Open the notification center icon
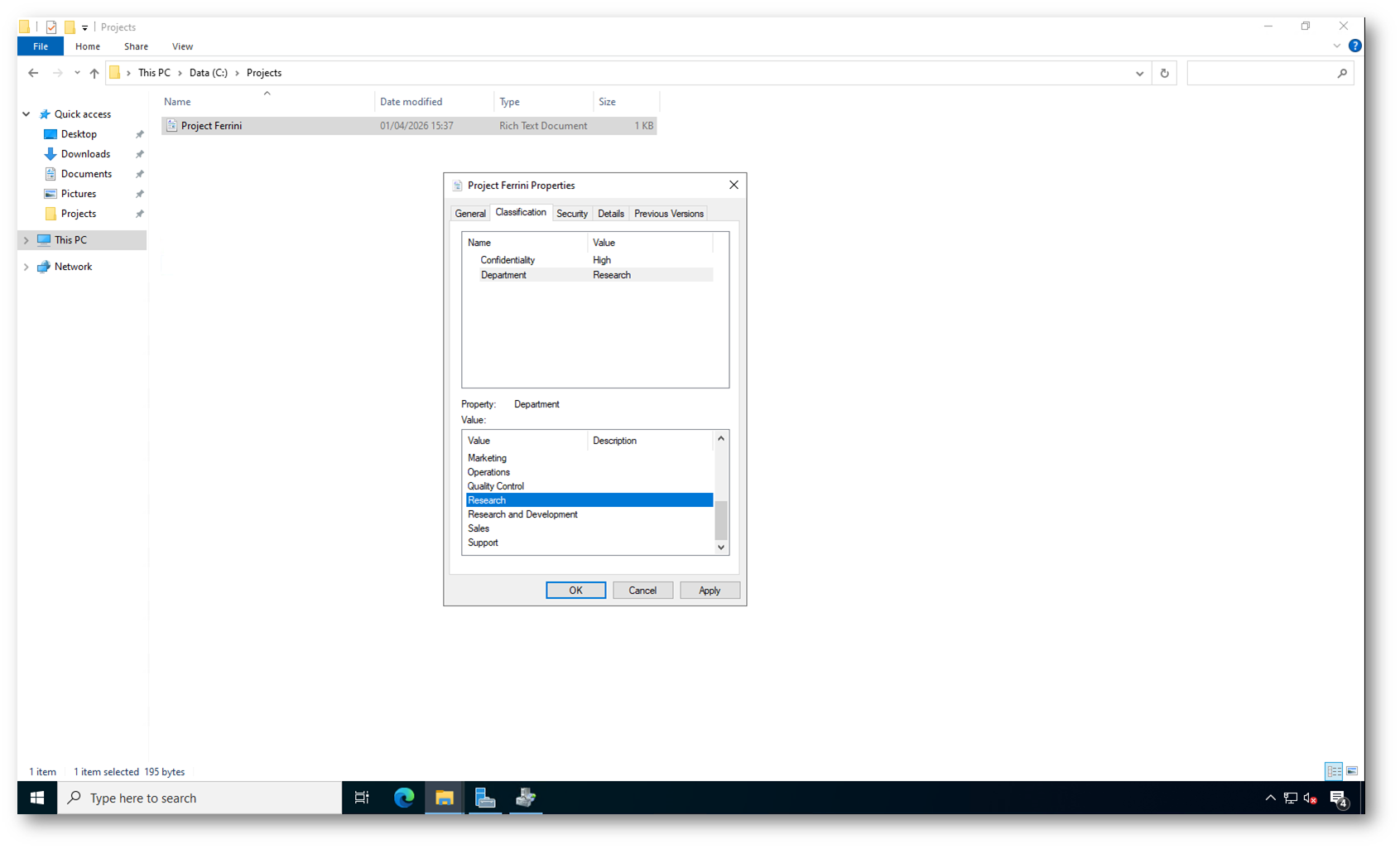The height and width of the screenshot is (849, 1400). click(x=1338, y=798)
